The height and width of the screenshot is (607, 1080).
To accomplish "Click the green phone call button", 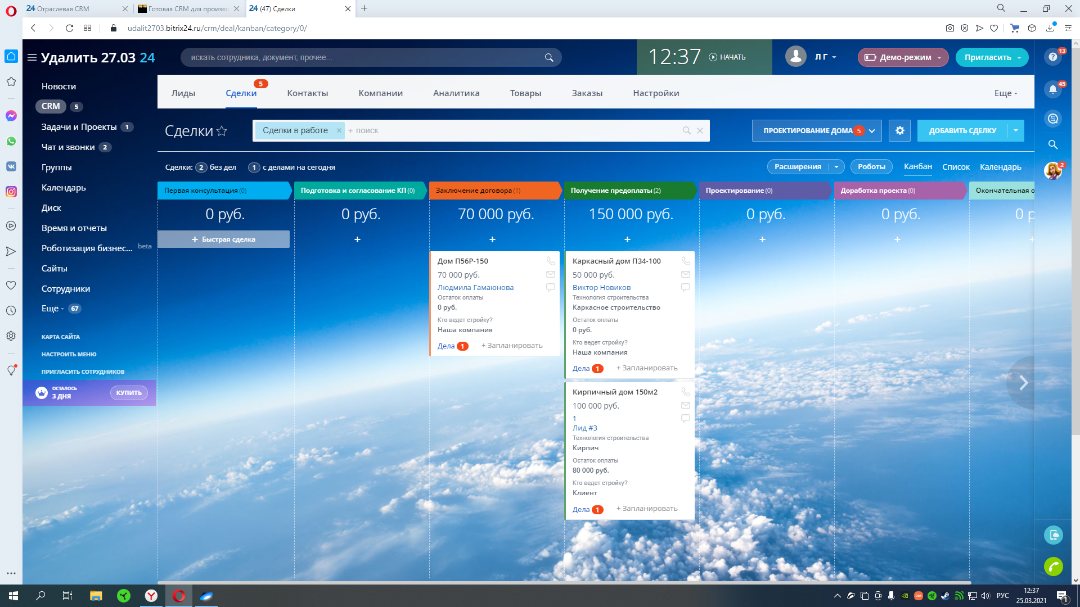I will coord(1052,566).
